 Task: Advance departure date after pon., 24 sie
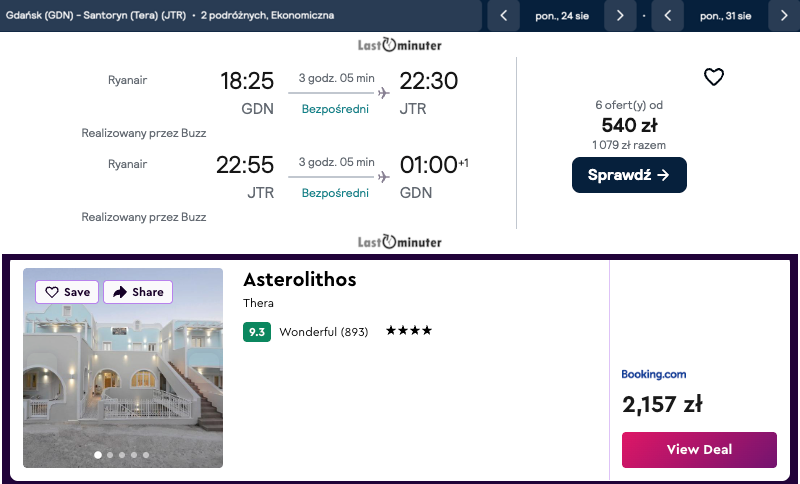coord(620,16)
